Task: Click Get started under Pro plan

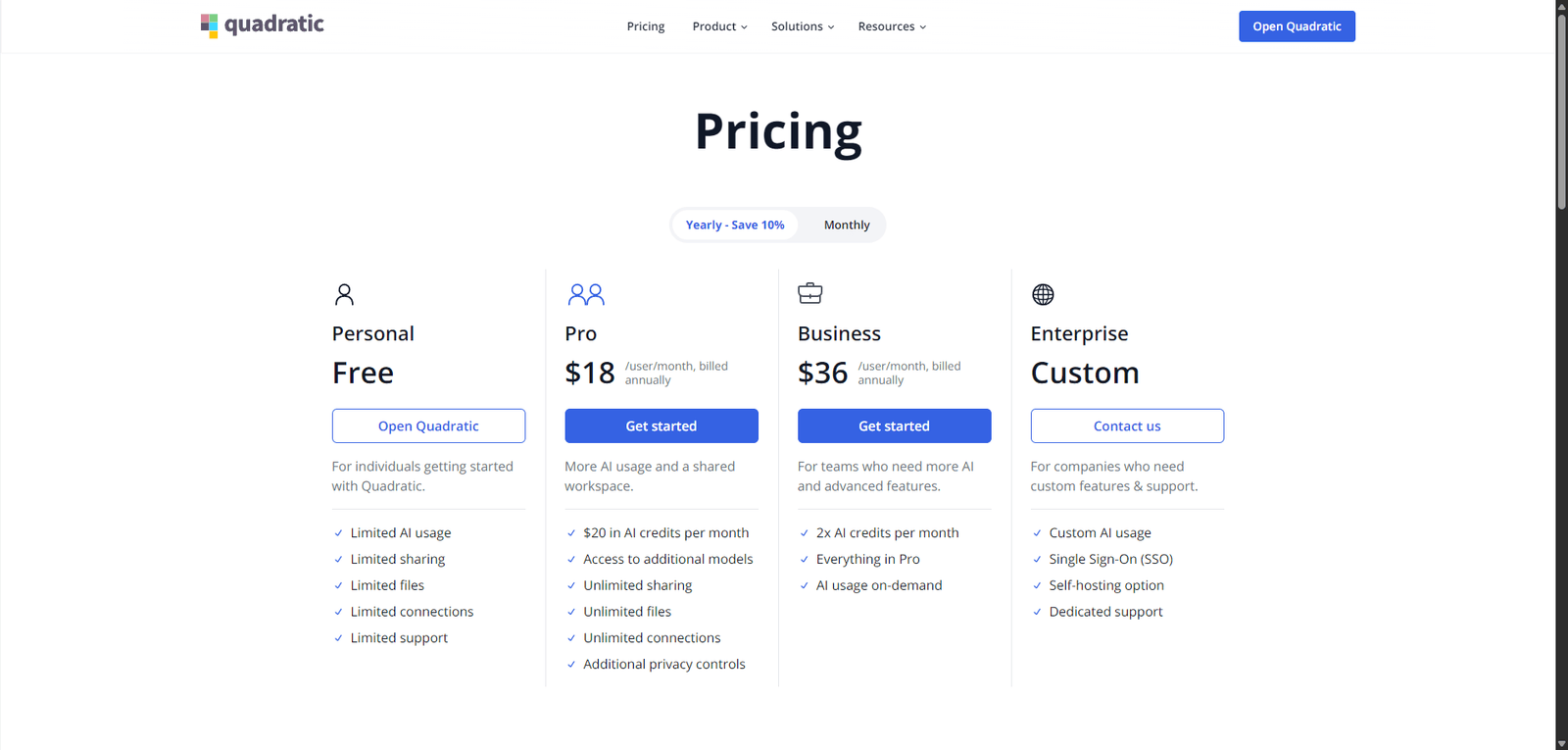Action: pyautogui.click(x=661, y=426)
